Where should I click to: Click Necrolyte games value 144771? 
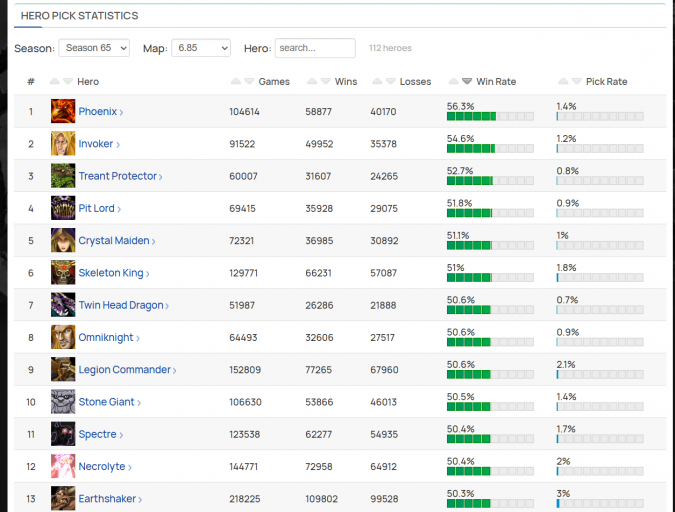coord(244,467)
